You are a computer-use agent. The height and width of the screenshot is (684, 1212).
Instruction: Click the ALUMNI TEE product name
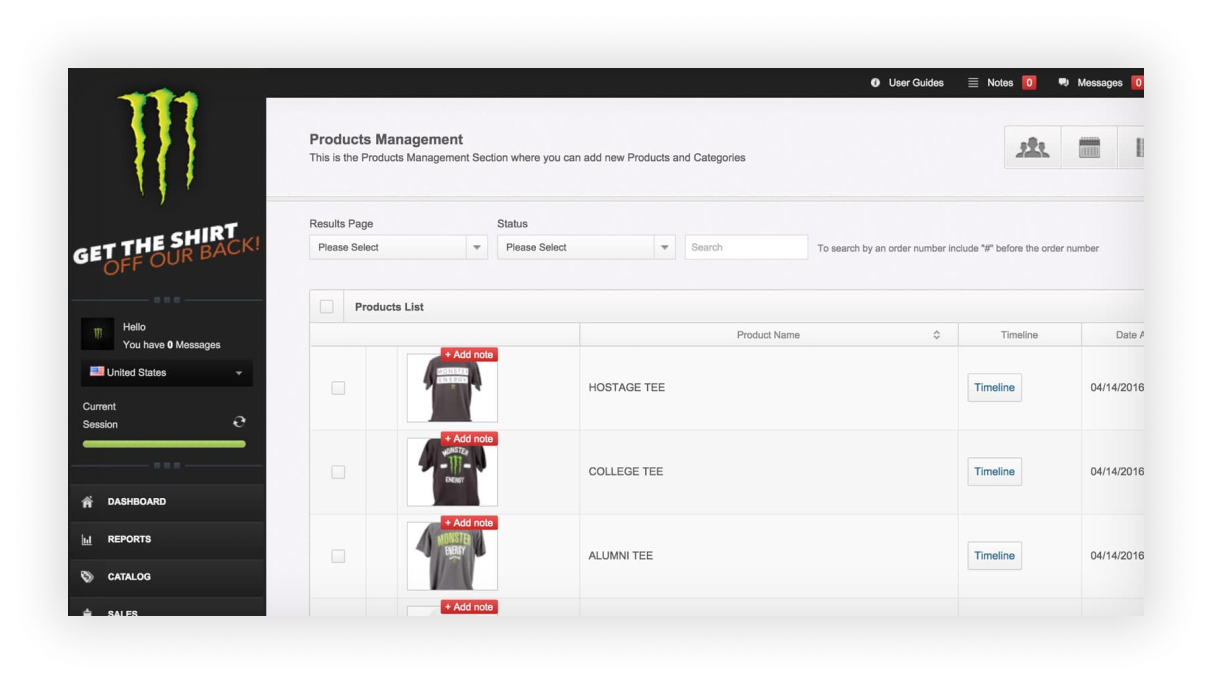pyautogui.click(x=620, y=556)
